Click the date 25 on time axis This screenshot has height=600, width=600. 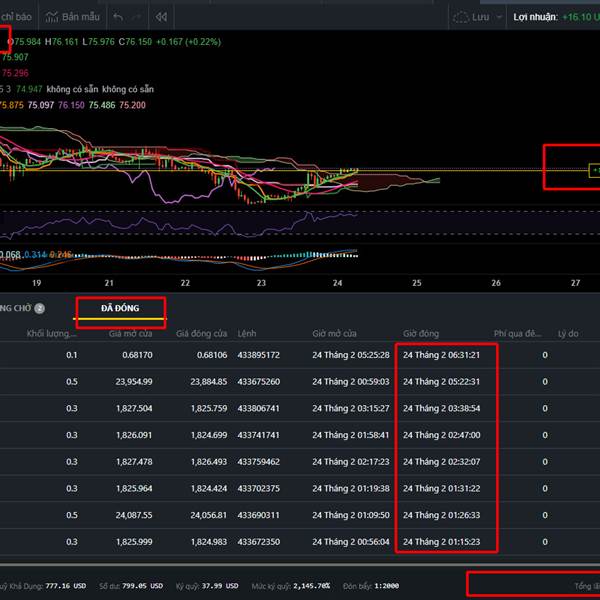click(417, 283)
